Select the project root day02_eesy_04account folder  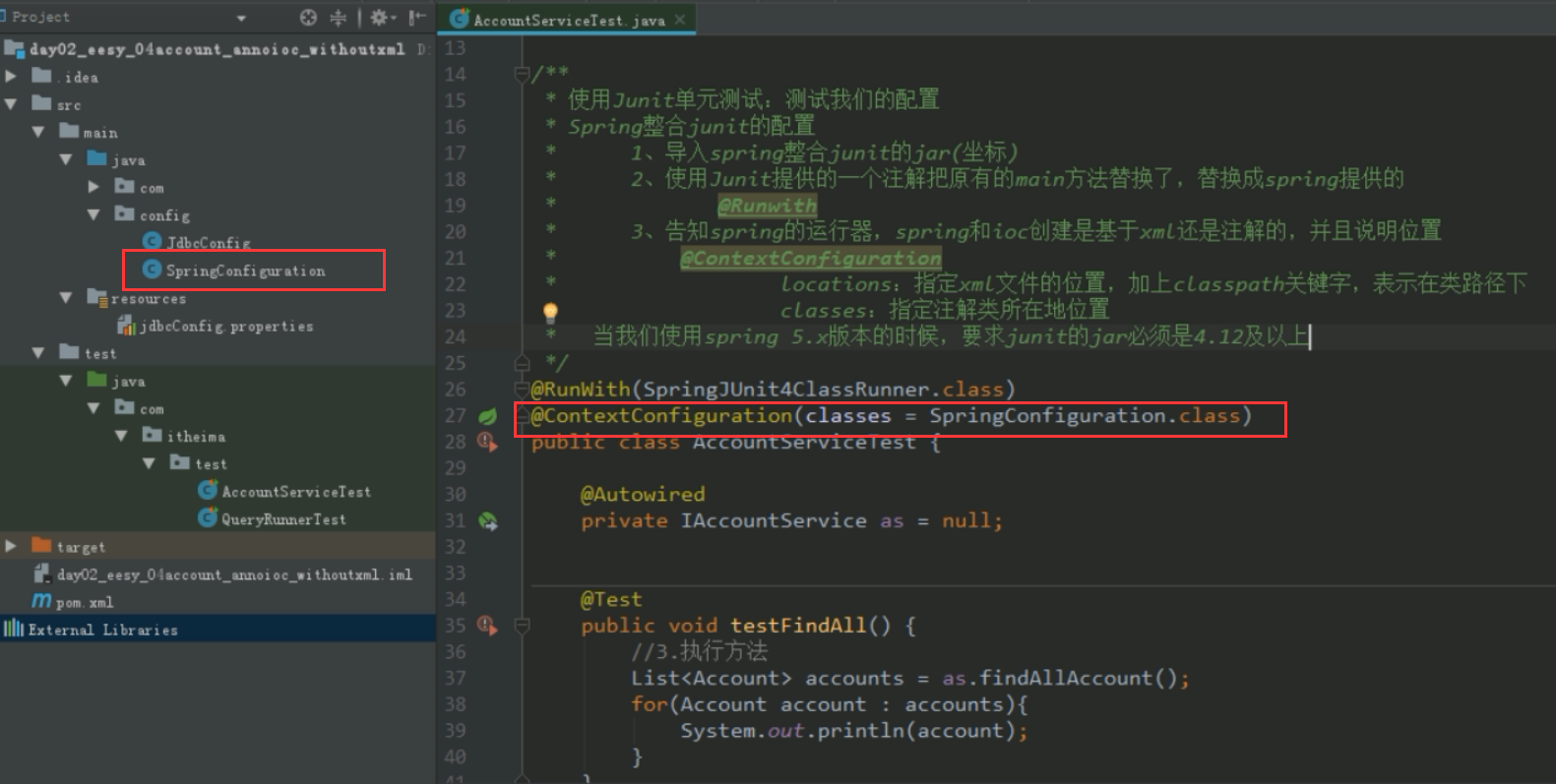[217, 49]
